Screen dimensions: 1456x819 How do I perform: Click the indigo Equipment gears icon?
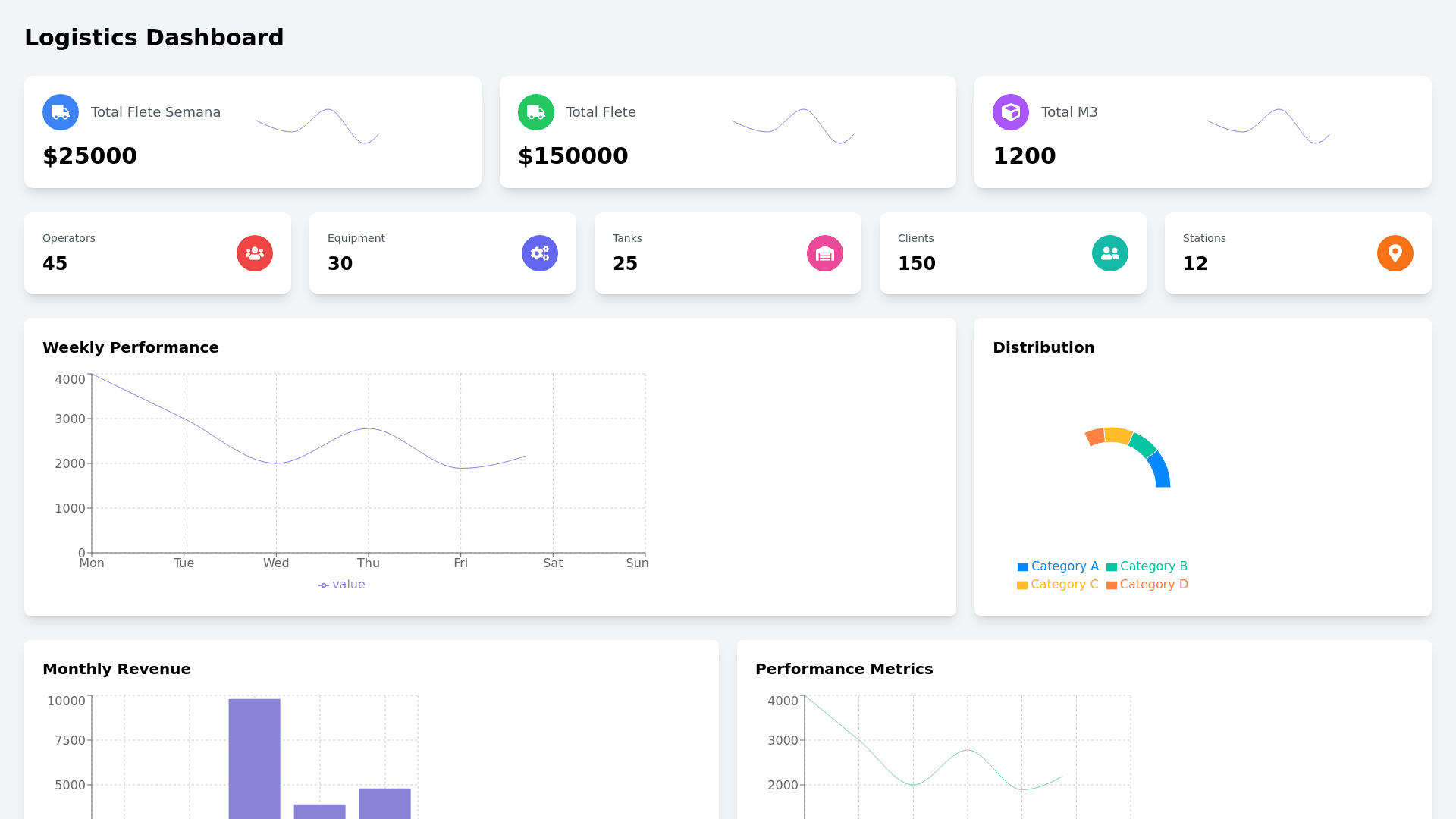[x=540, y=253]
